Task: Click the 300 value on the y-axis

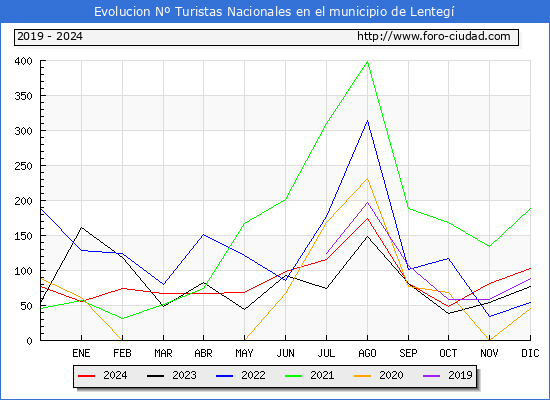Action: (x=23, y=131)
